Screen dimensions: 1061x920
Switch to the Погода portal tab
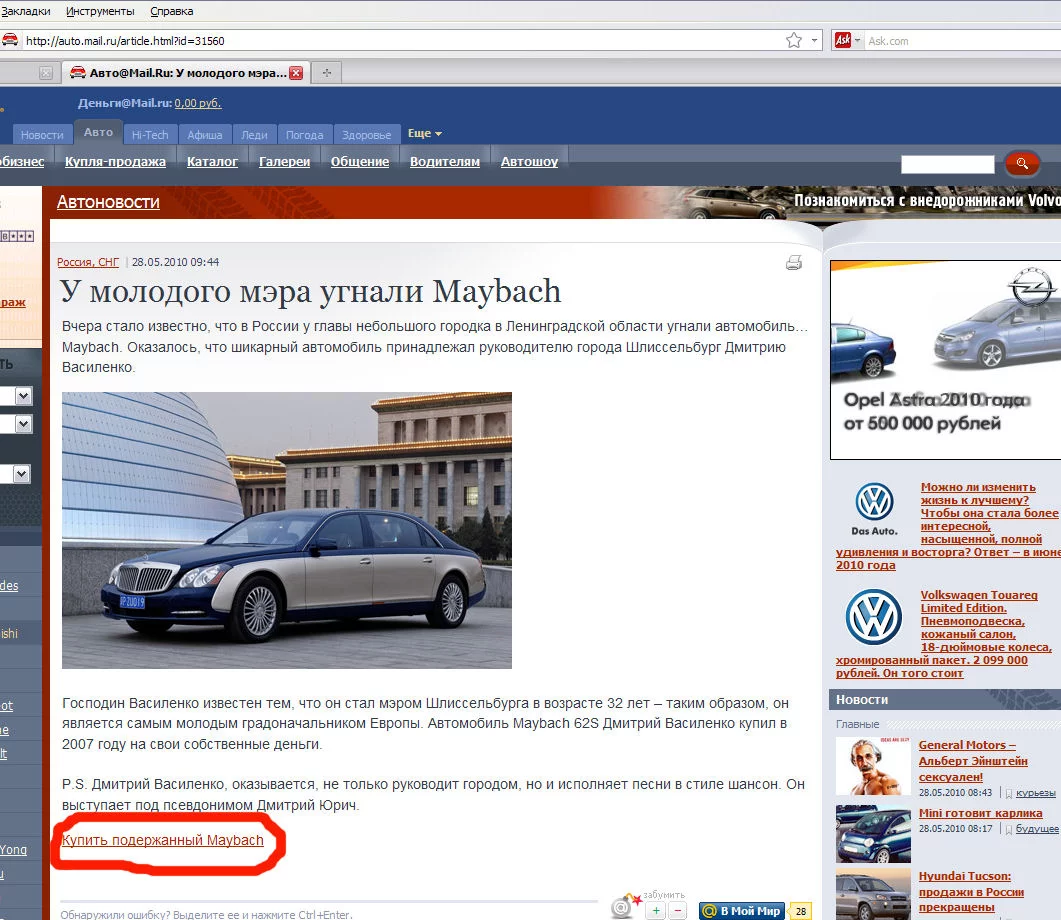[304, 135]
